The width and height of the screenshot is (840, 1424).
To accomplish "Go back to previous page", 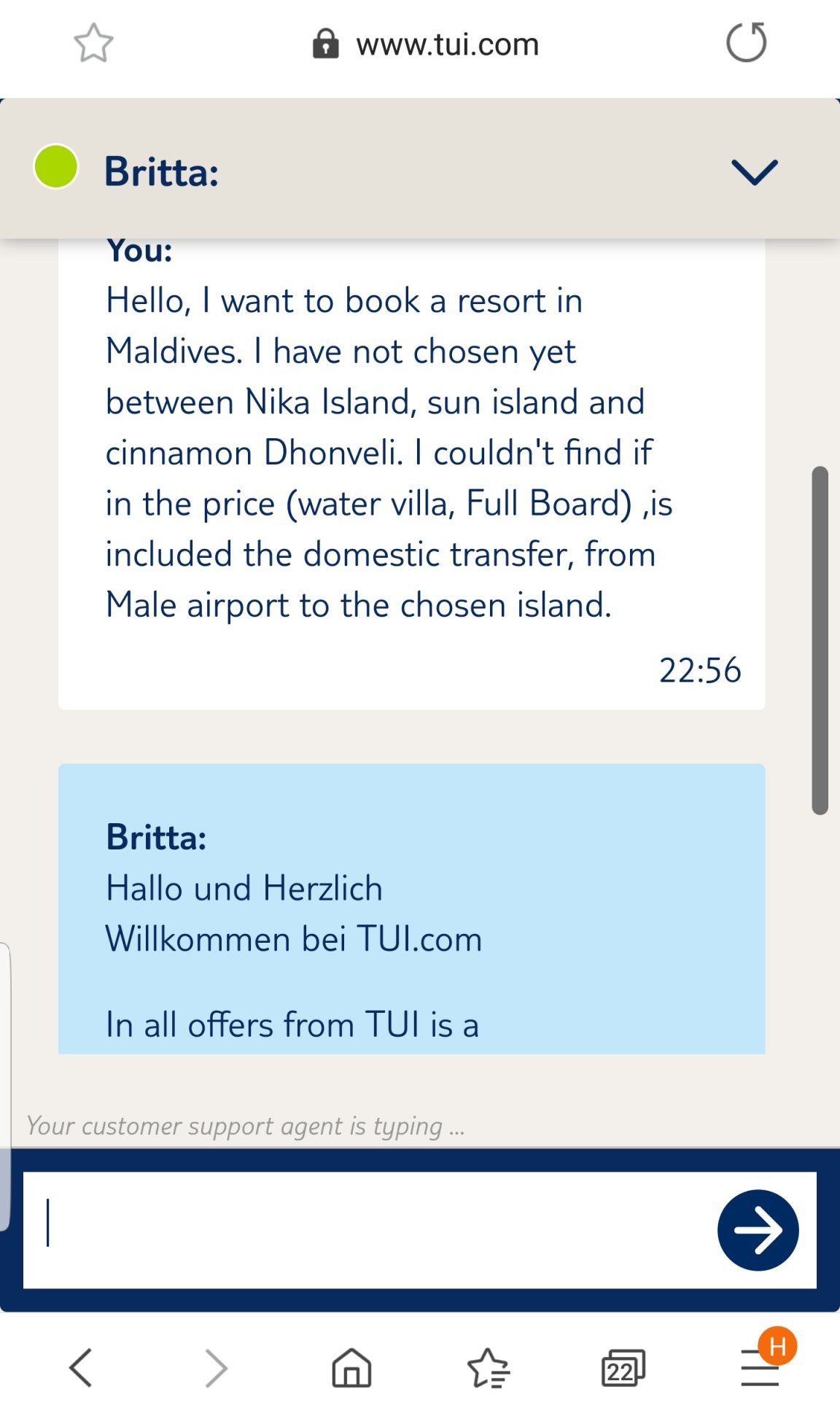I will coord(81,1367).
